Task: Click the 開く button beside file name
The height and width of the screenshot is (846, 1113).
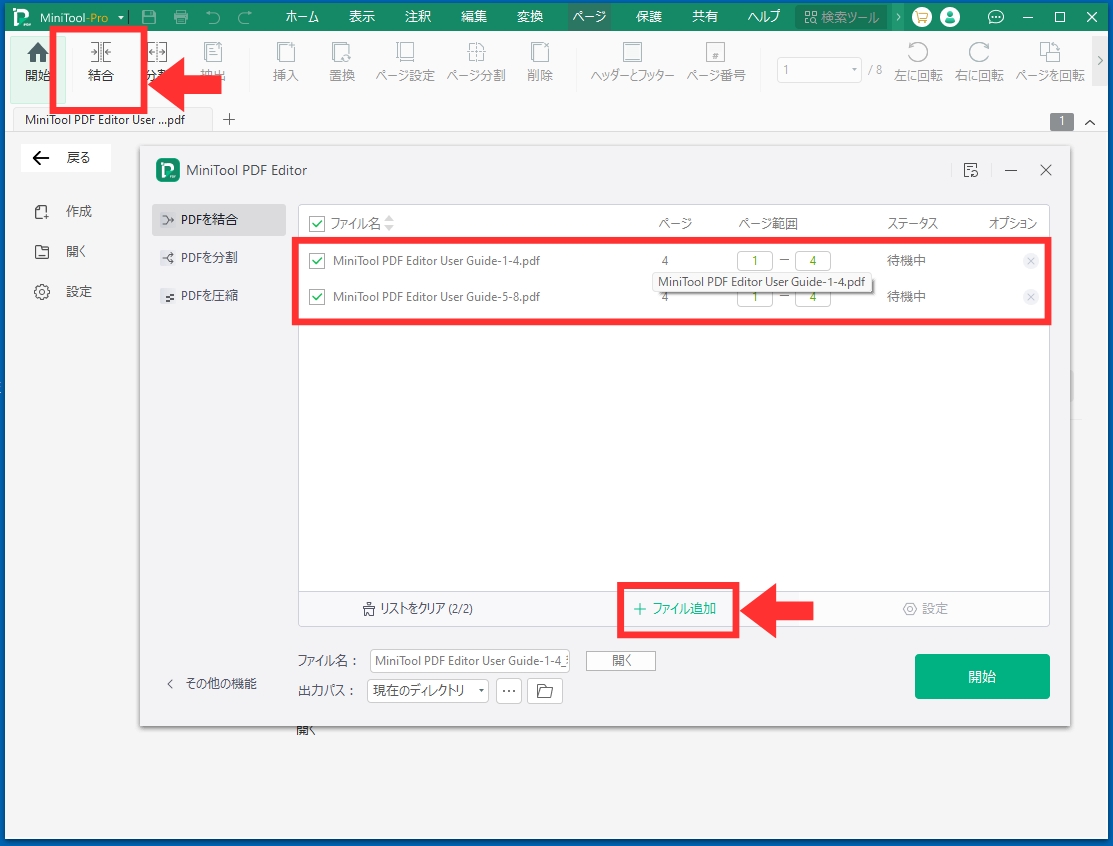Action: pyautogui.click(x=621, y=661)
